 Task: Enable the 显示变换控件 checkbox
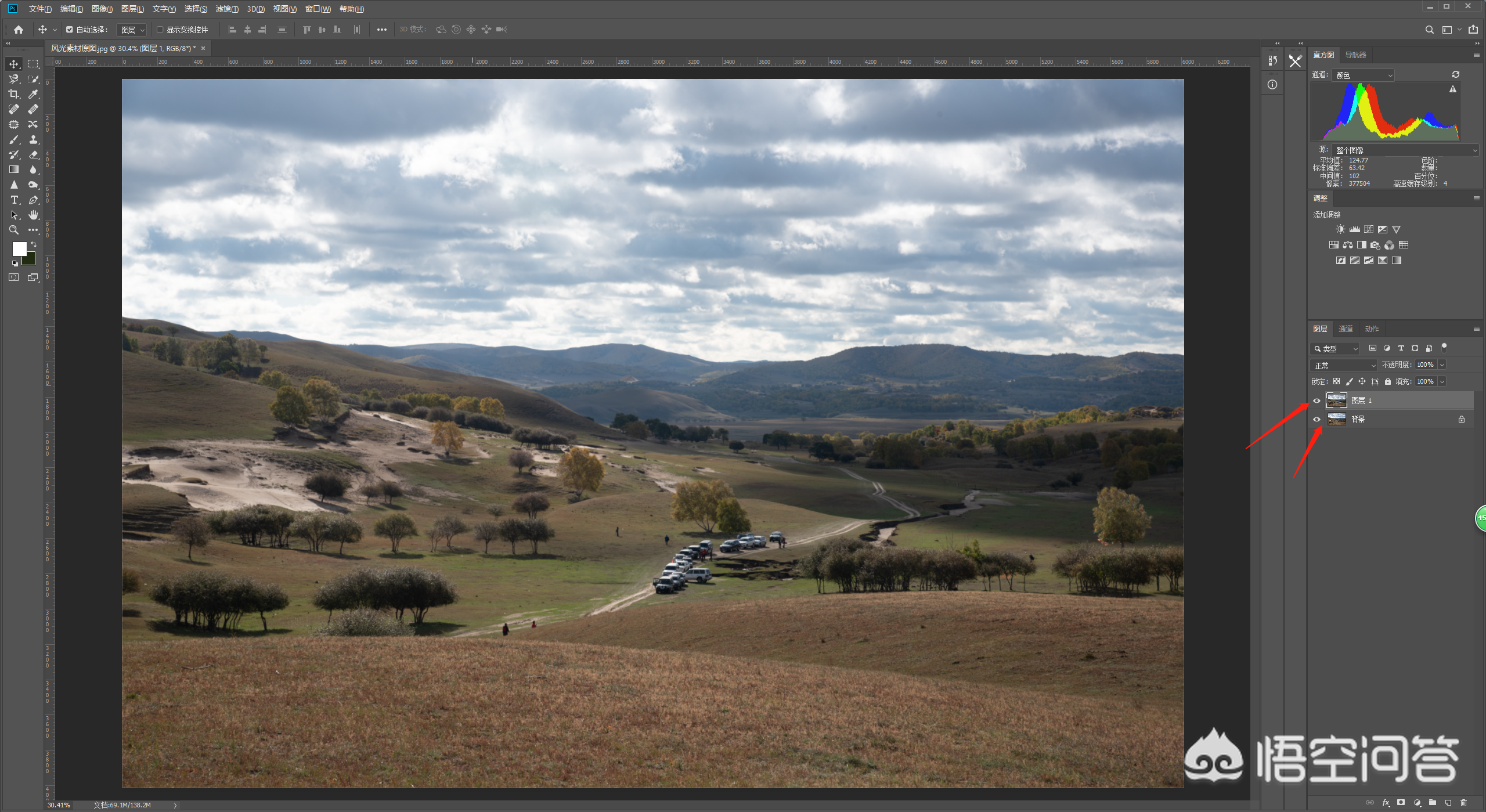click(x=160, y=30)
